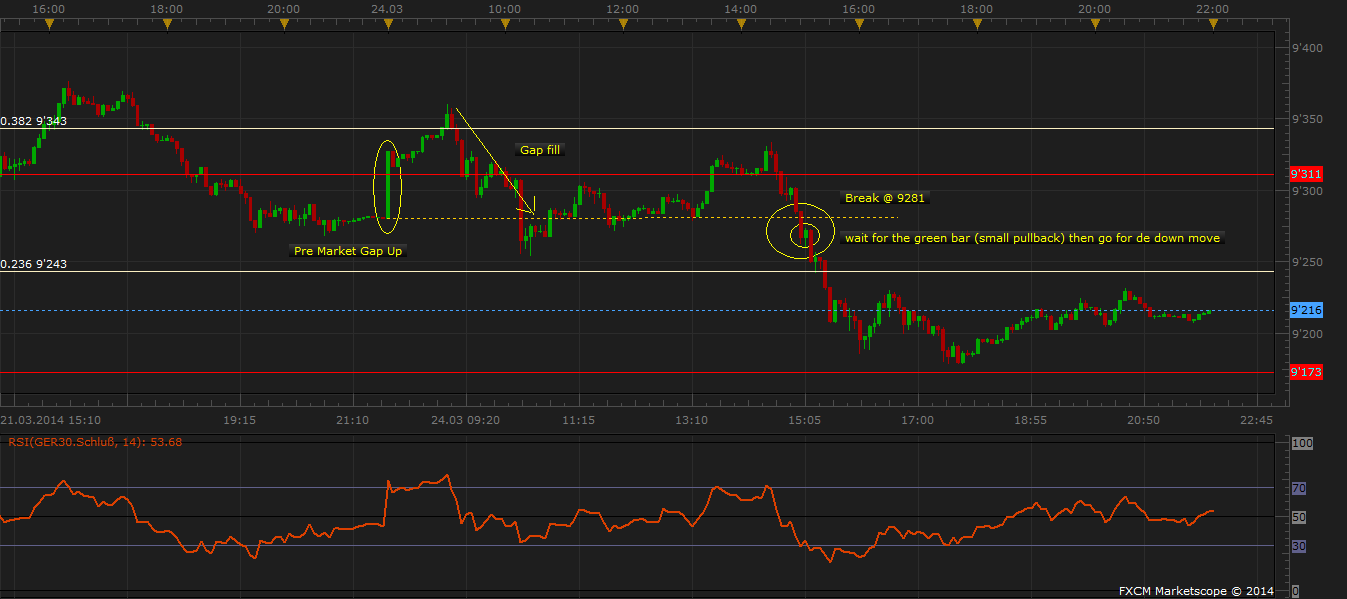The height and width of the screenshot is (599, 1347).
Task: Select the blue 9'216 current price tag
Action: tap(1306, 310)
